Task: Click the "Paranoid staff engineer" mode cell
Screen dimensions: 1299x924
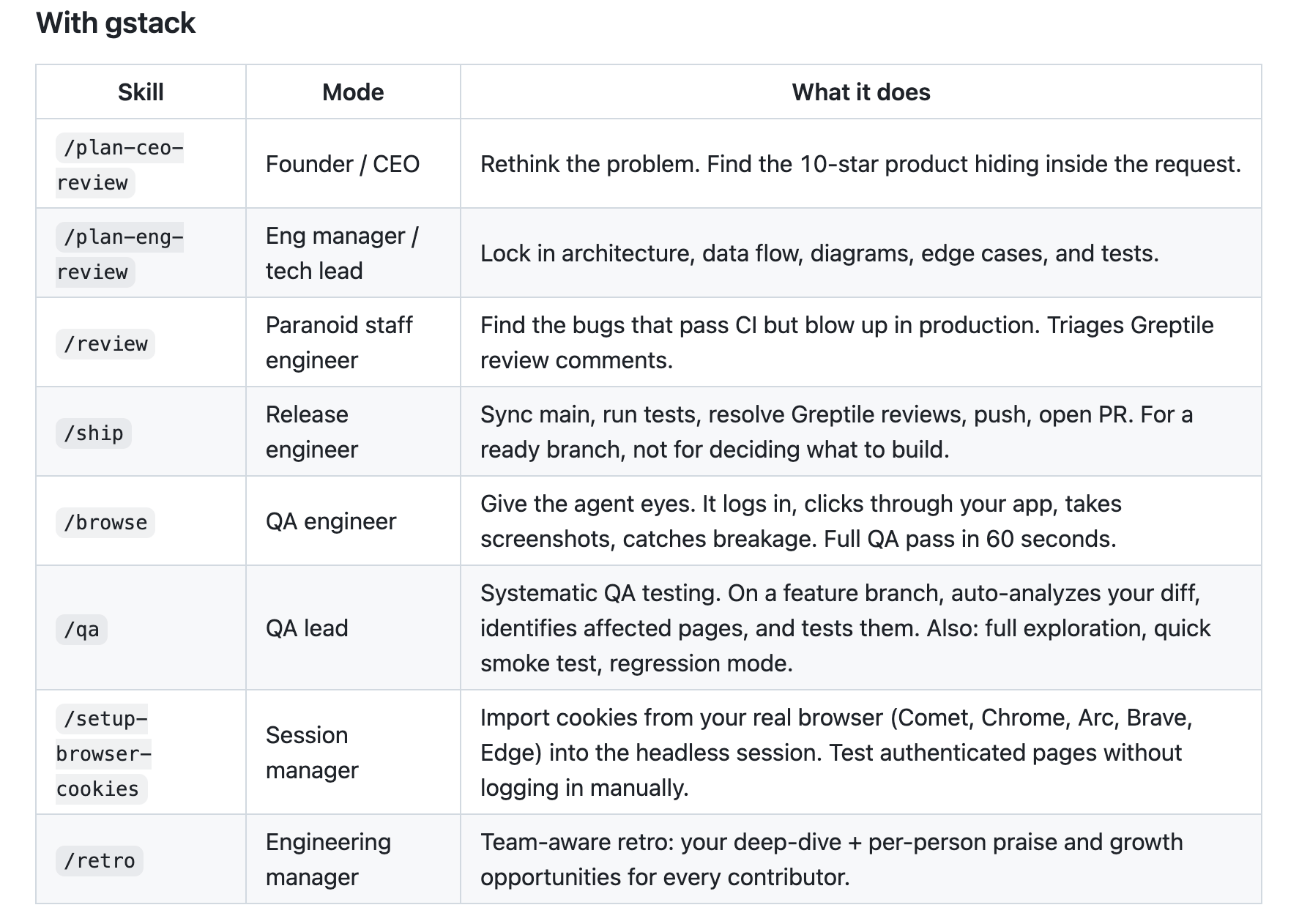Action: coord(339,343)
